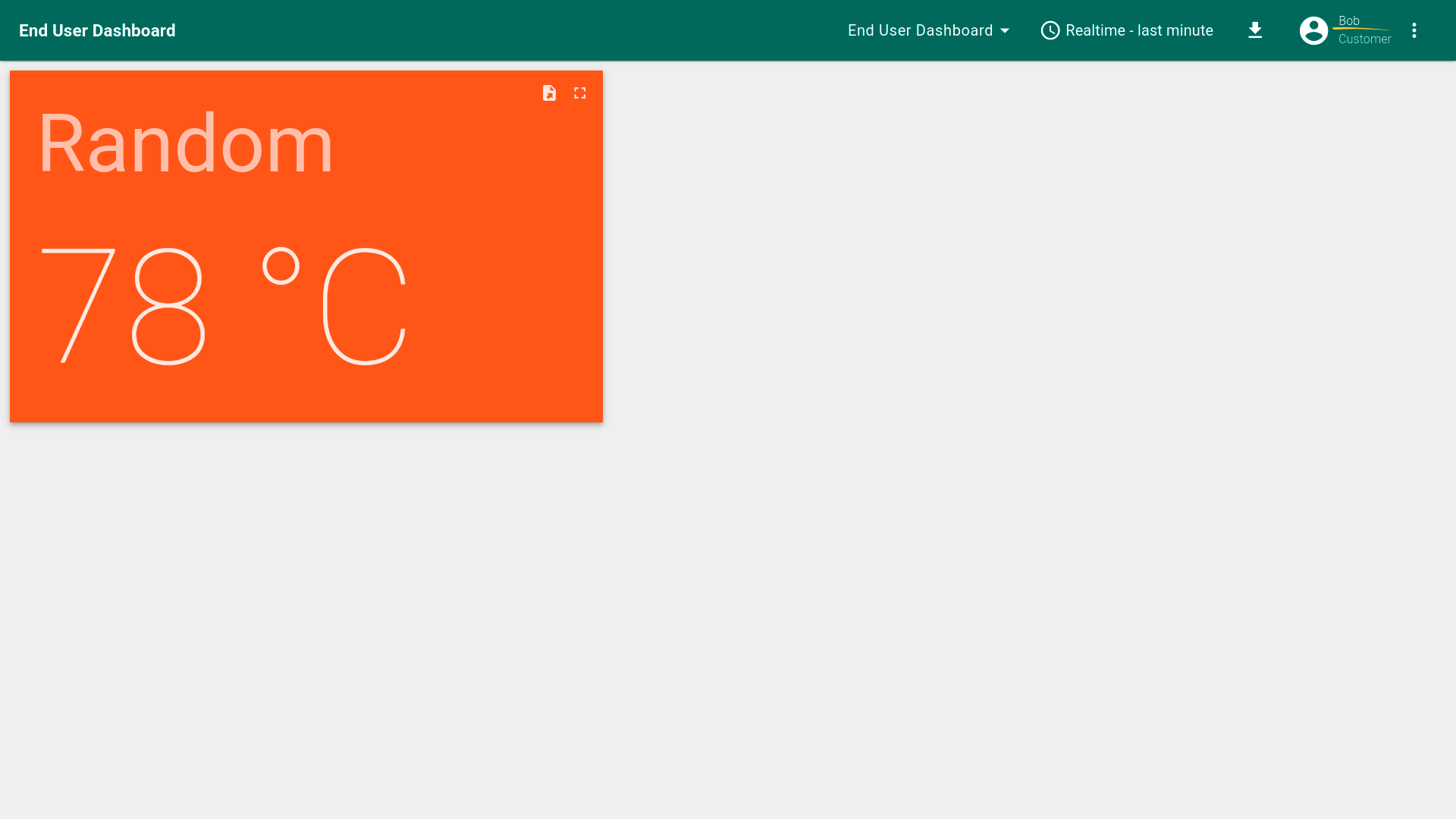The height and width of the screenshot is (819, 1456).
Task: Click the 78 °C temperature value
Action: click(224, 306)
